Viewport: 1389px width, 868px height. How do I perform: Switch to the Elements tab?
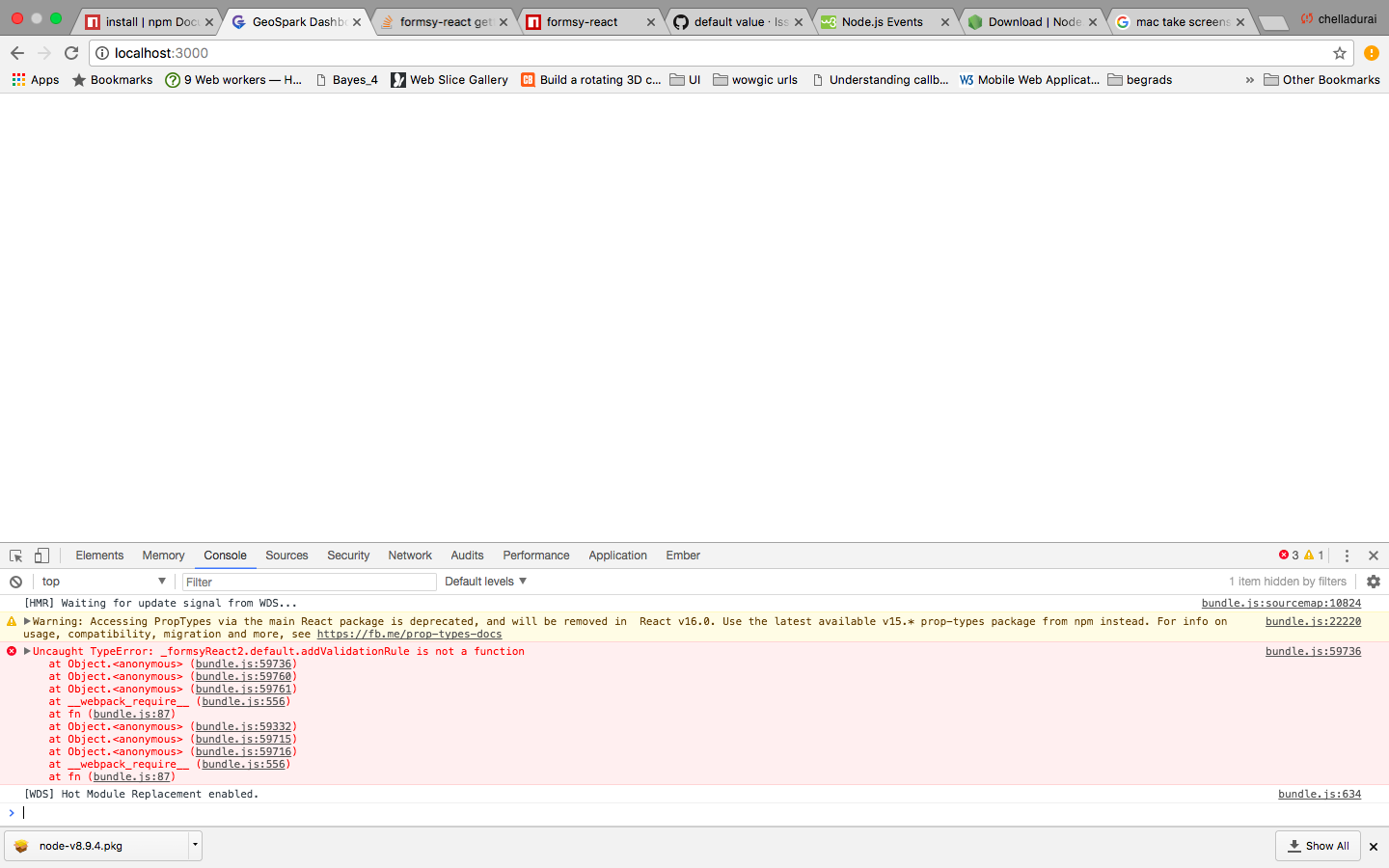click(99, 556)
